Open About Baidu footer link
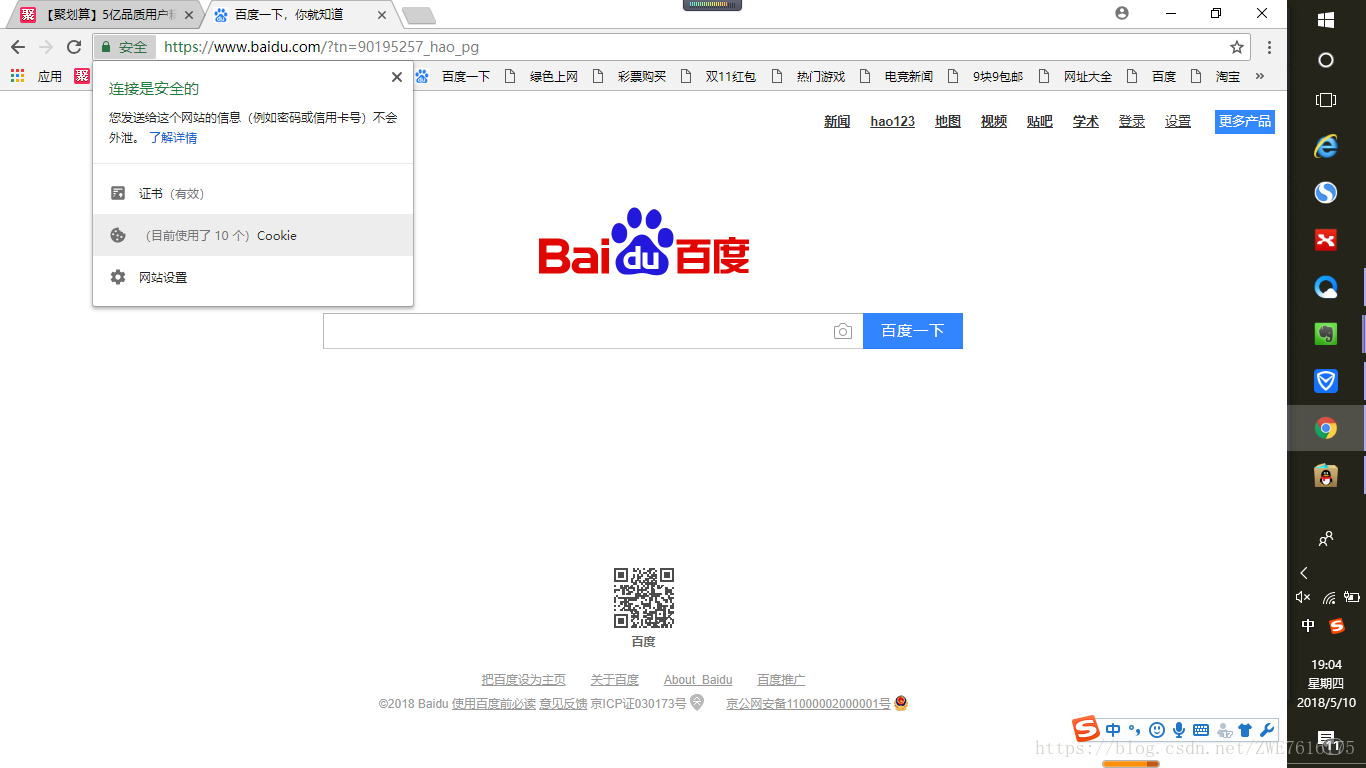Image resolution: width=1366 pixels, height=768 pixels. pyautogui.click(x=698, y=680)
